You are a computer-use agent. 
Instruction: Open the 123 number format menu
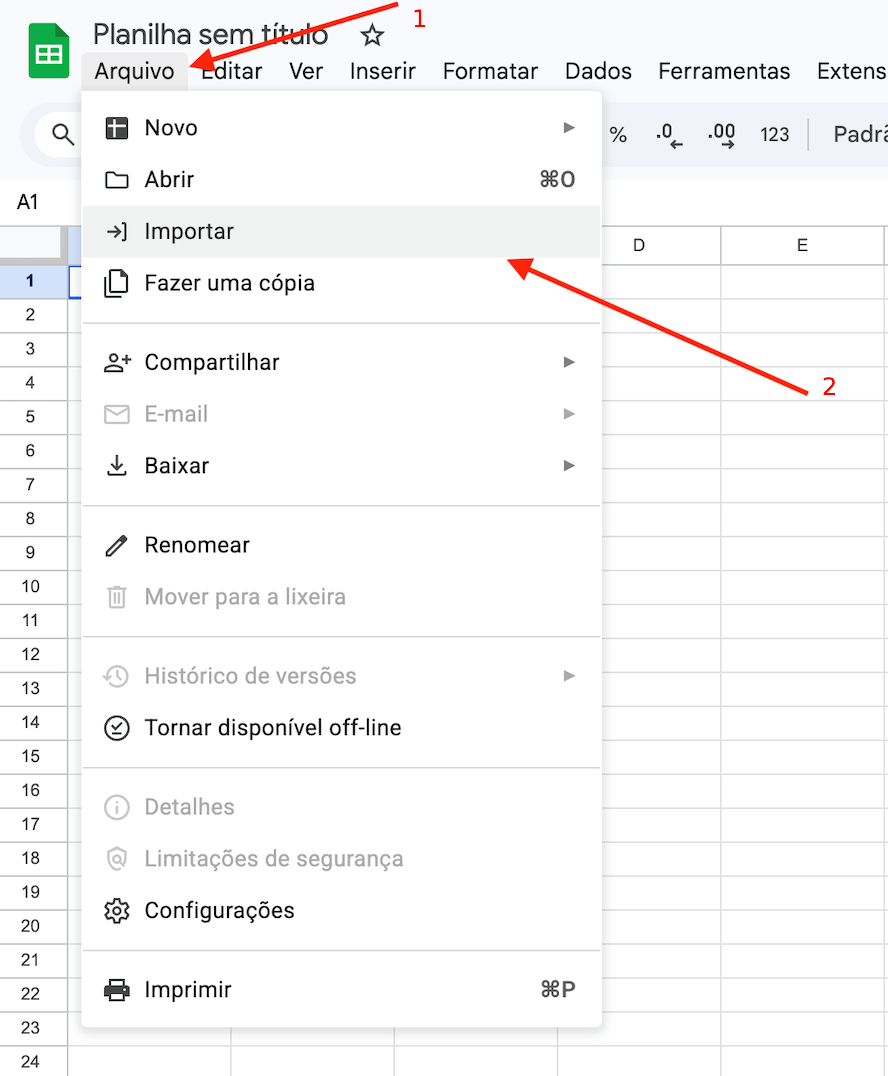tap(774, 135)
